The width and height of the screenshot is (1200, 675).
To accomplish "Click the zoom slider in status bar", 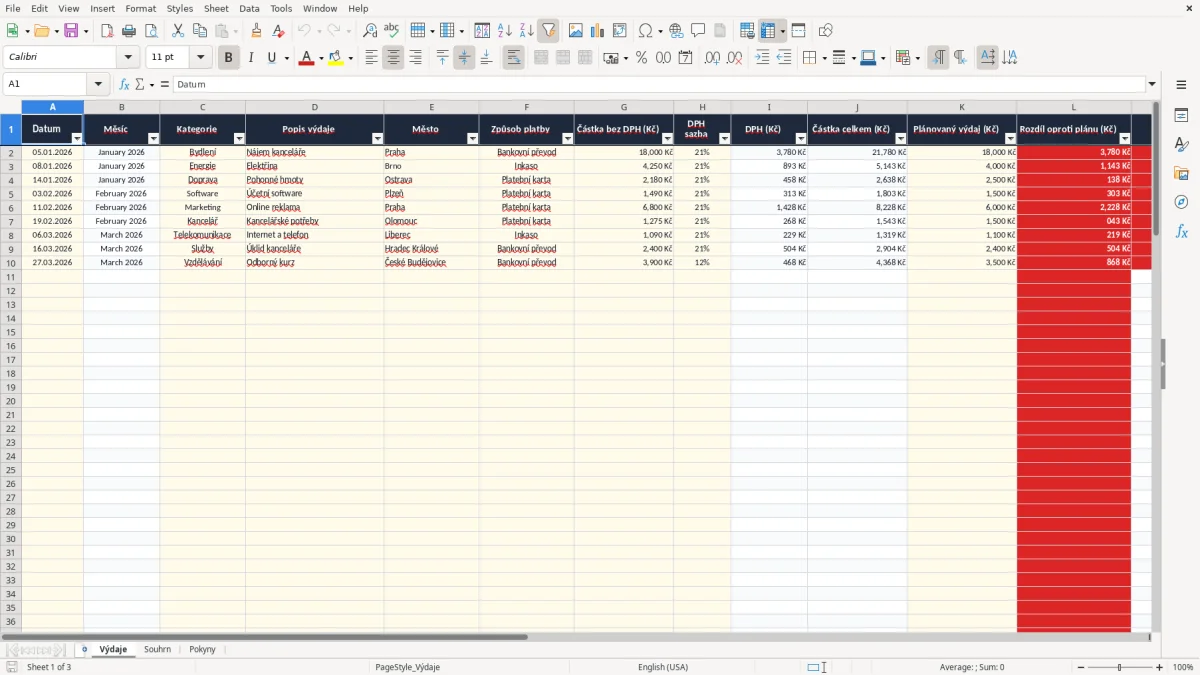I will [1119, 667].
